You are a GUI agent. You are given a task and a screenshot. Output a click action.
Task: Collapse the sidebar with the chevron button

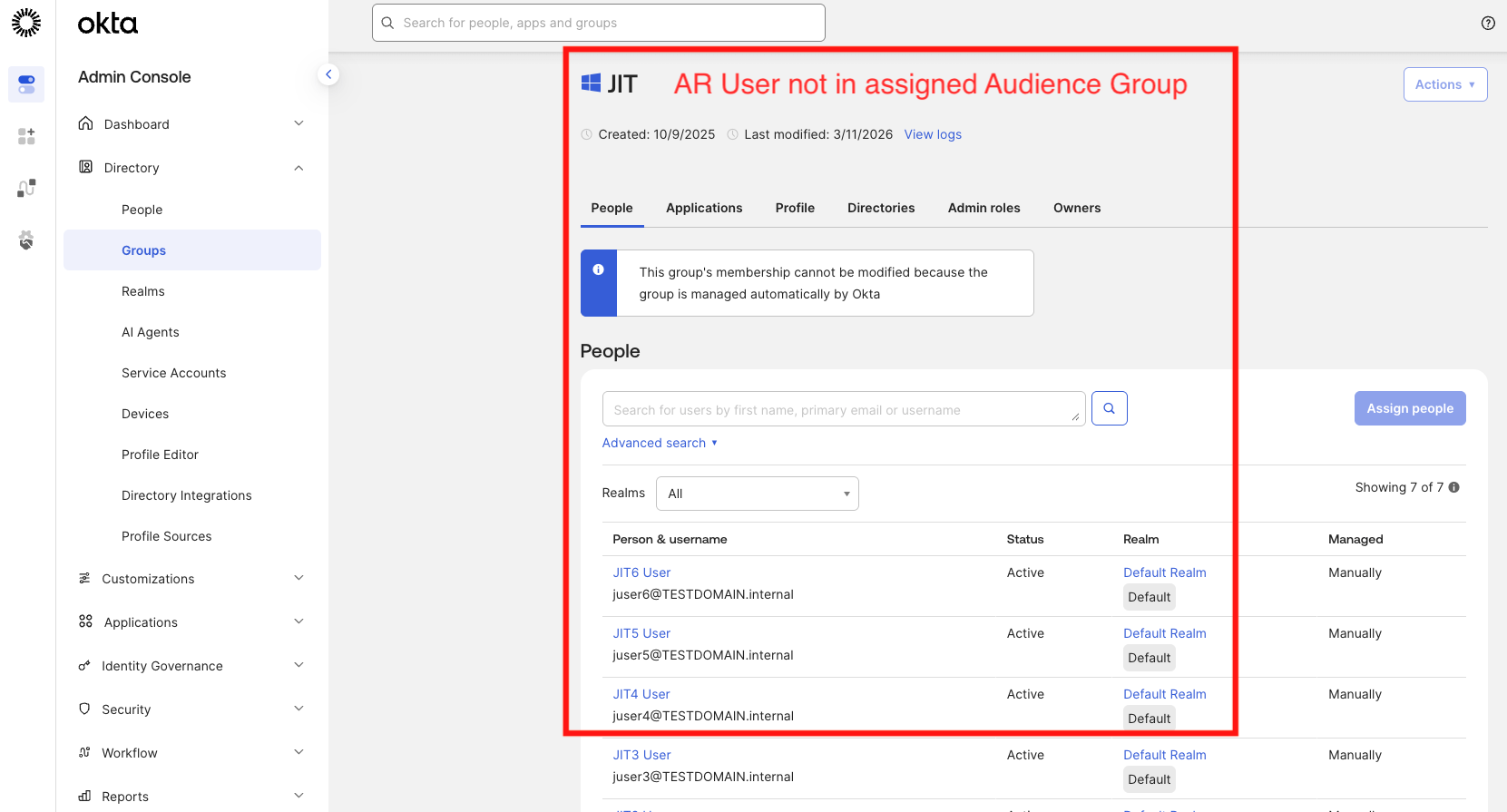click(x=328, y=74)
